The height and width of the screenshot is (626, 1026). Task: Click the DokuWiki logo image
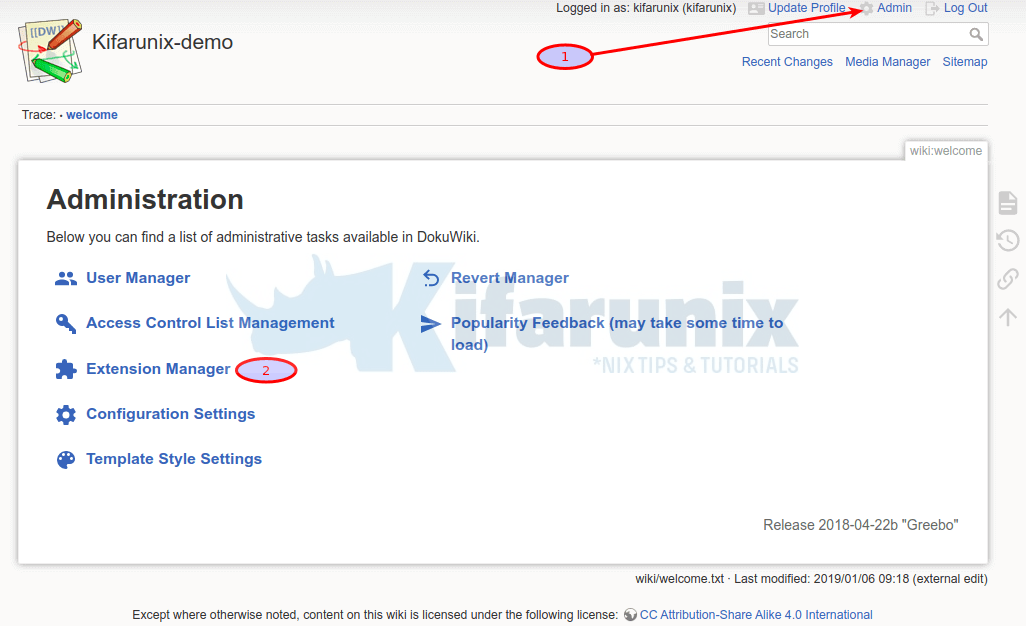click(x=50, y=51)
